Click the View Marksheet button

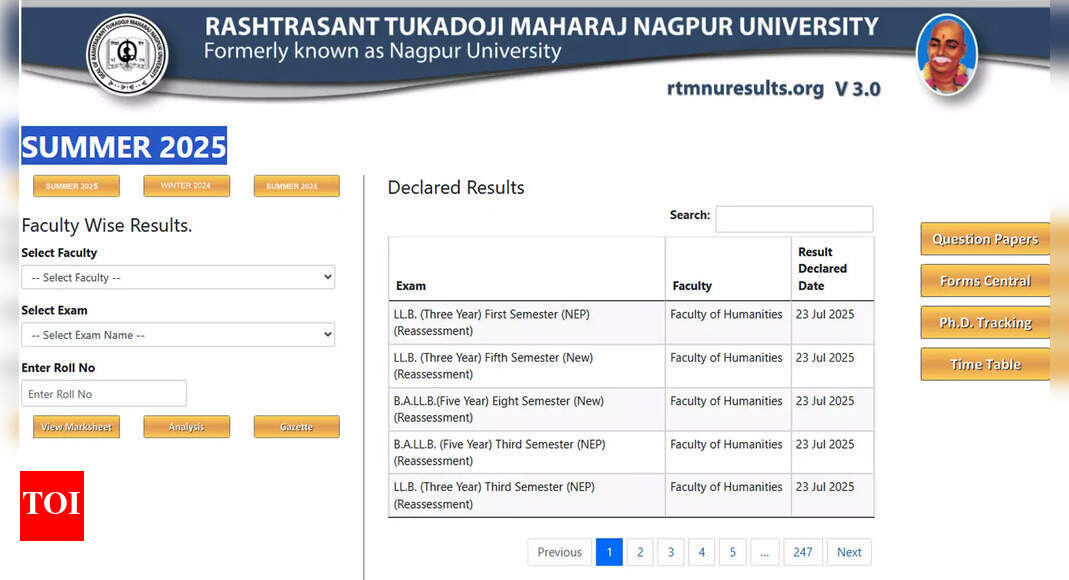click(x=76, y=427)
